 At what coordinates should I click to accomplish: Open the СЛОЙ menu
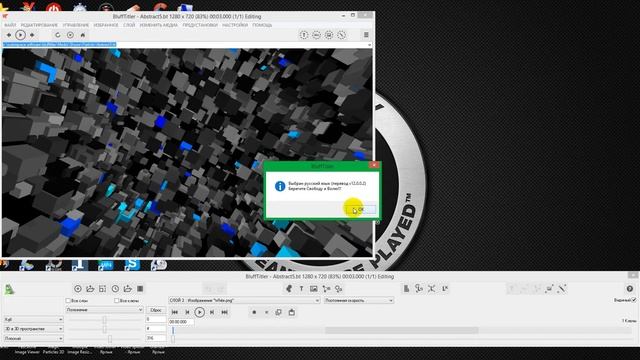point(129,25)
